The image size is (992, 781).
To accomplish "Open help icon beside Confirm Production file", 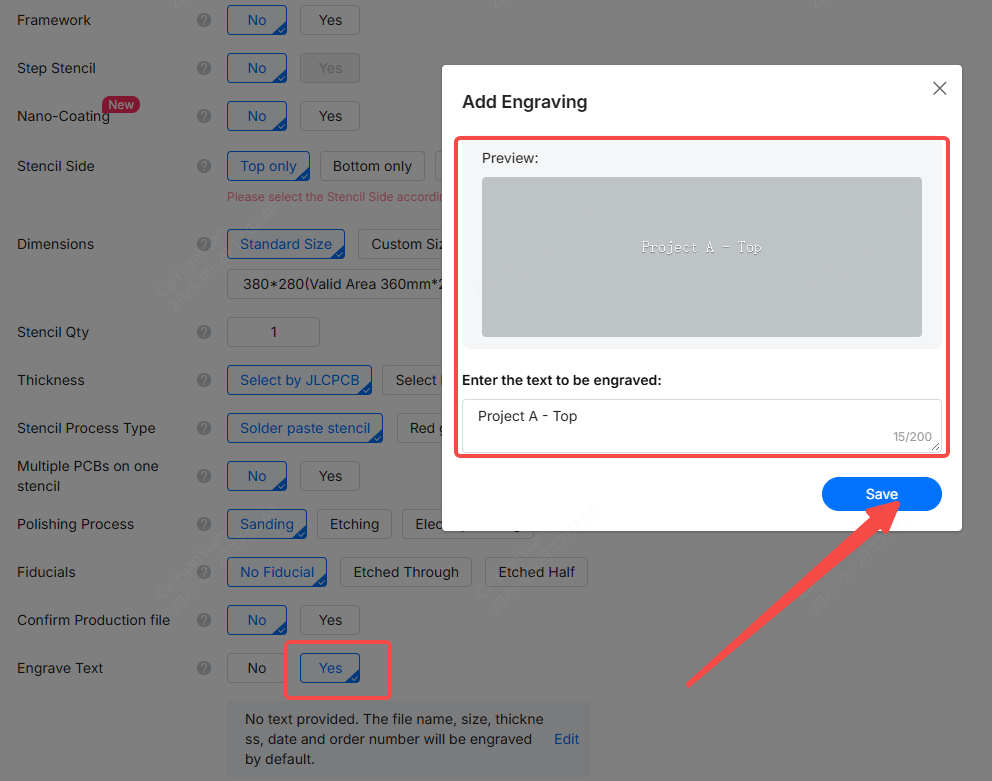I will [204, 621].
